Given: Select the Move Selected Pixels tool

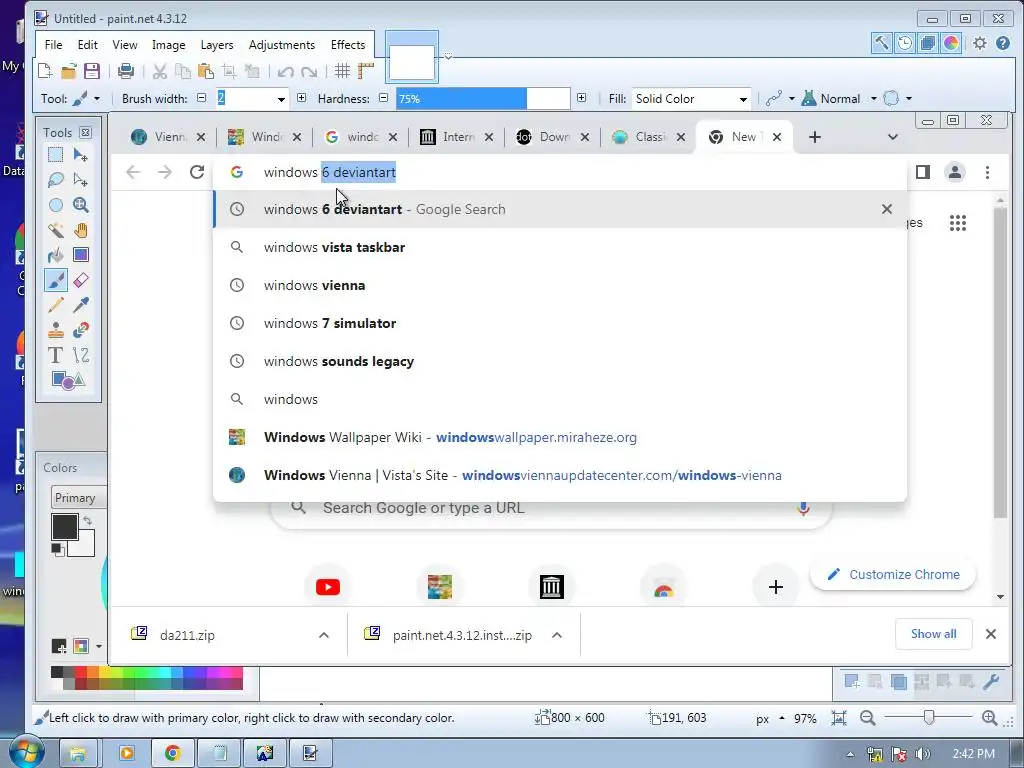Looking at the screenshot, I should coord(80,155).
